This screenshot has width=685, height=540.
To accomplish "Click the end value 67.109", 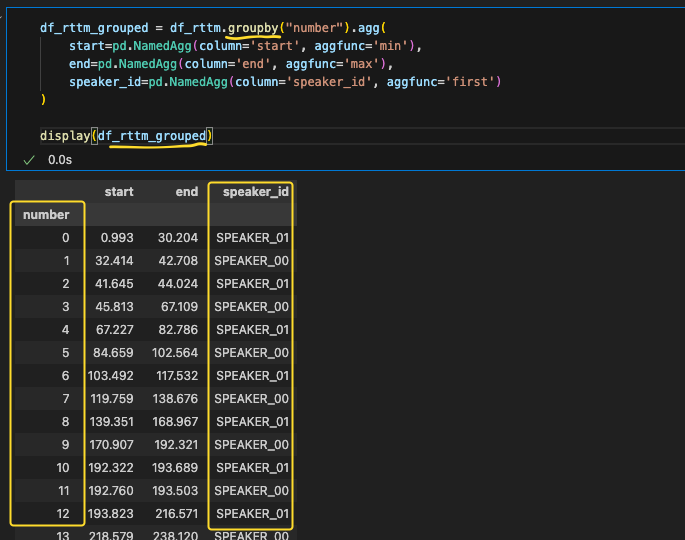I will point(180,307).
